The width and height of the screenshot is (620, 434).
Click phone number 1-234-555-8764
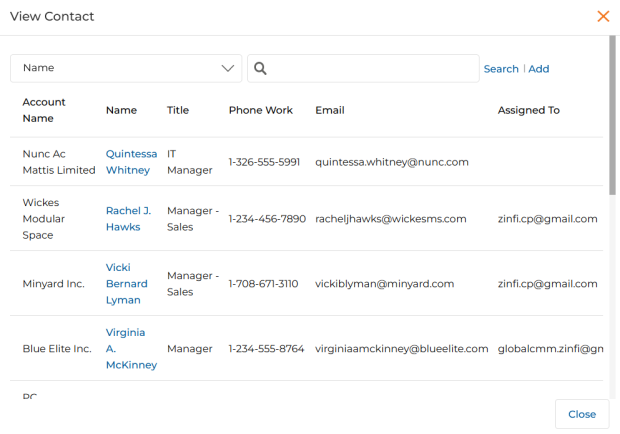point(266,348)
